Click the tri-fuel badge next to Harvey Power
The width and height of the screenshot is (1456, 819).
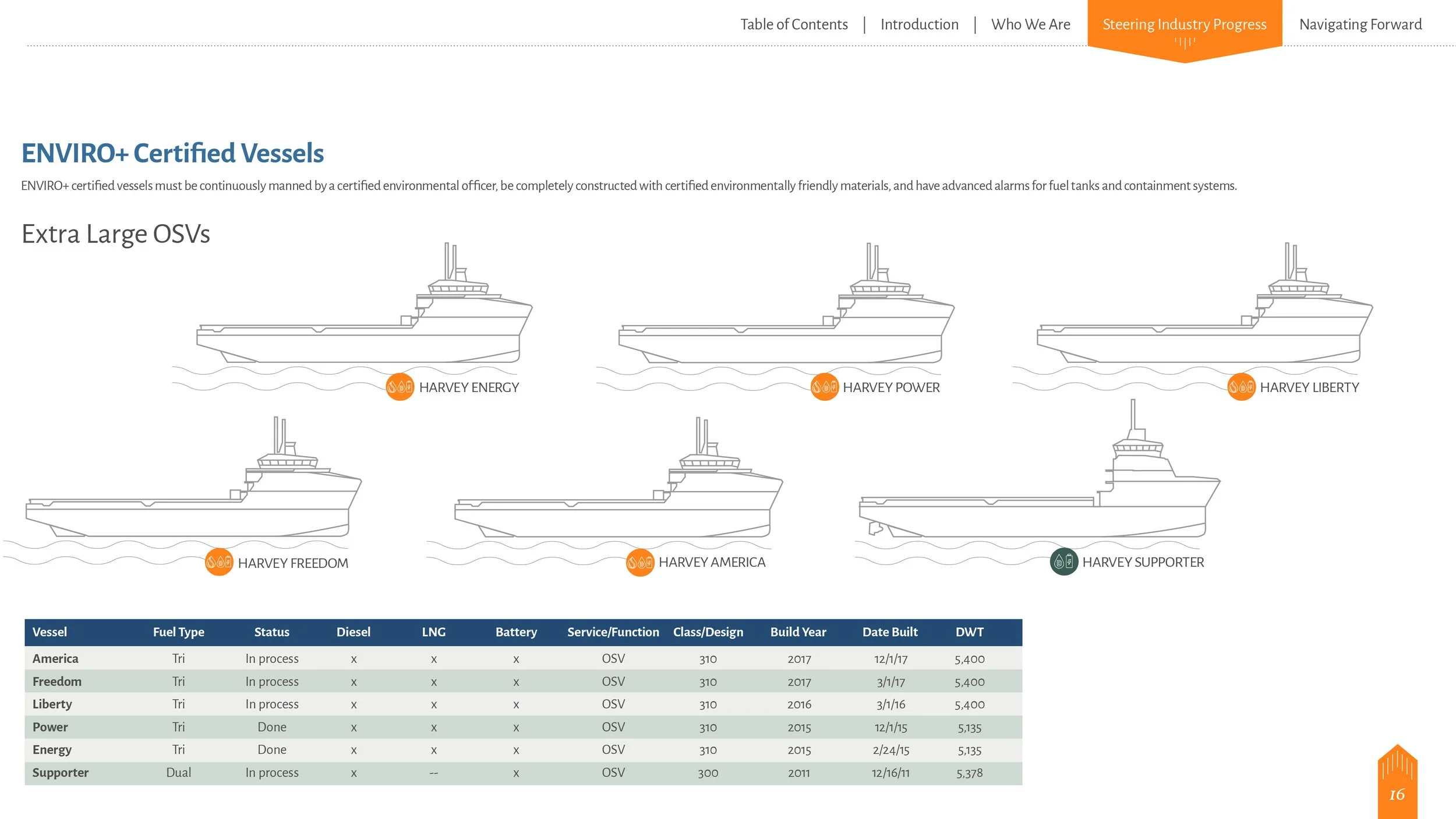pyautogui.click(x=824, y=387)
